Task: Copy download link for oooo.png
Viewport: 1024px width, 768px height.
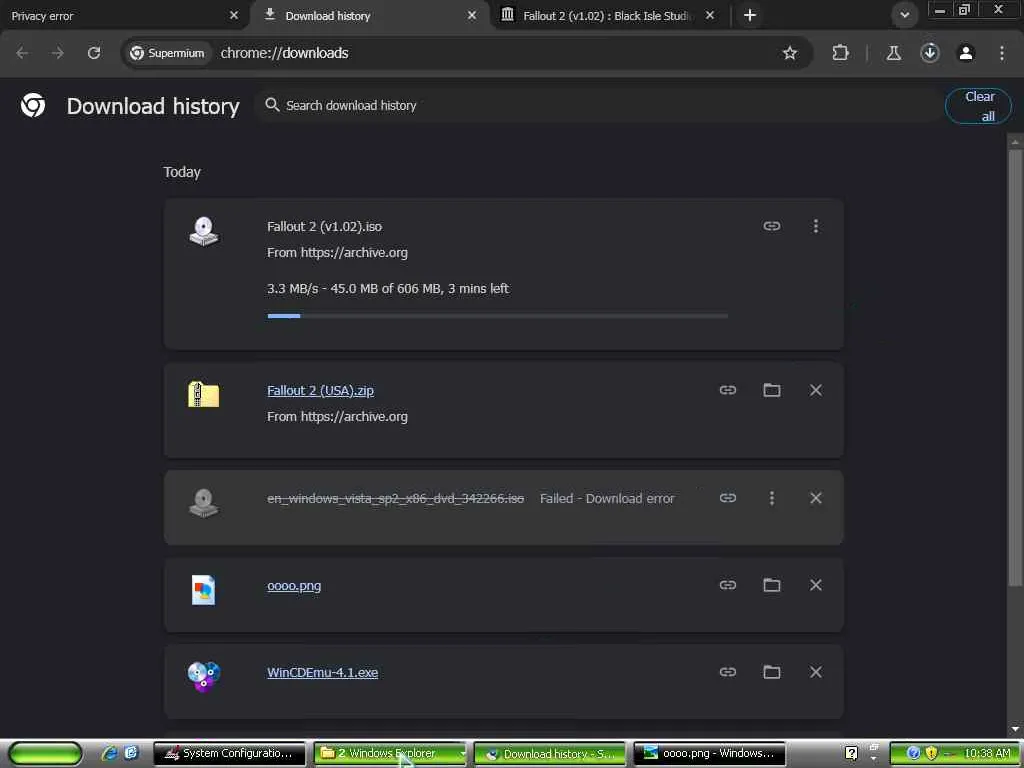Action: click(x=728, y=584)
